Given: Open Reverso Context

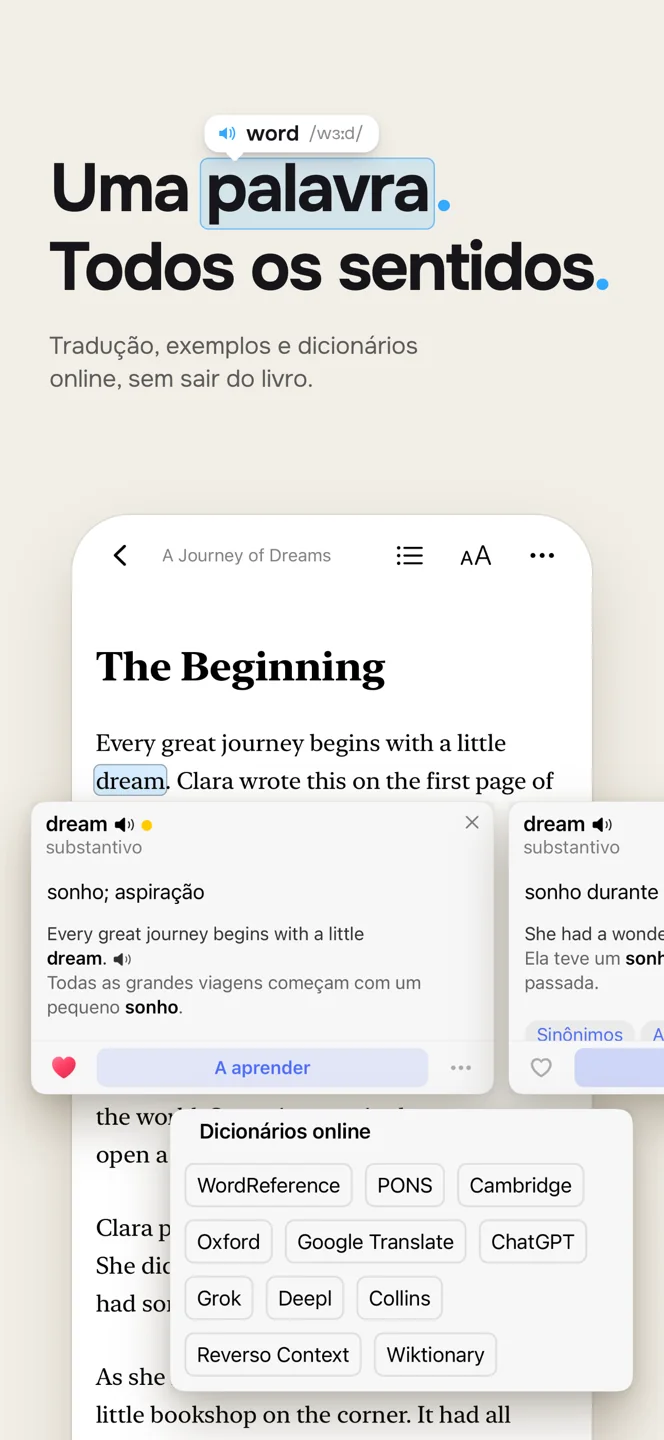Looking at the screenshot, I should 273,1354.
